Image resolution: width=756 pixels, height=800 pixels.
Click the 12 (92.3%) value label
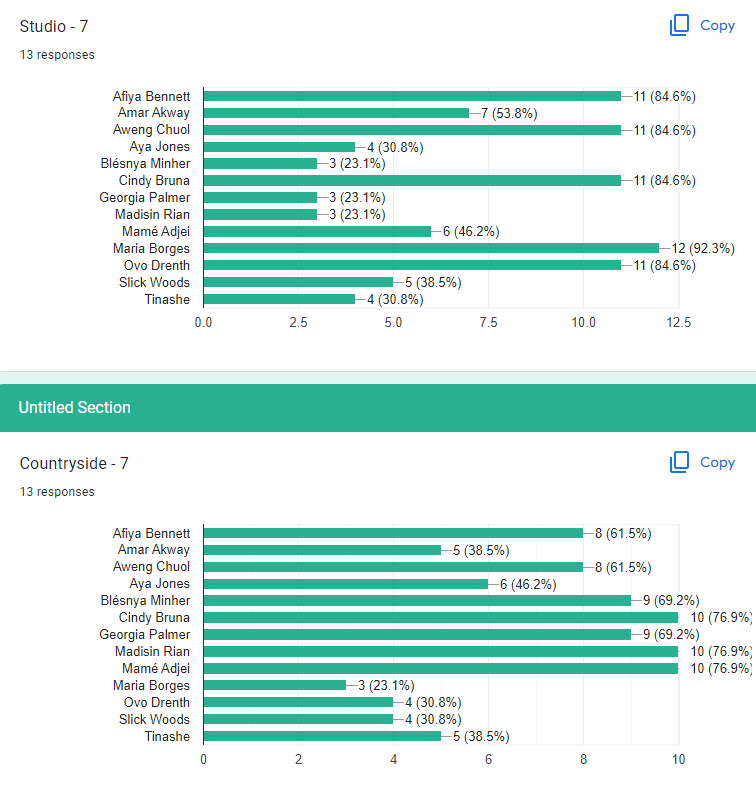pos(703,248)
